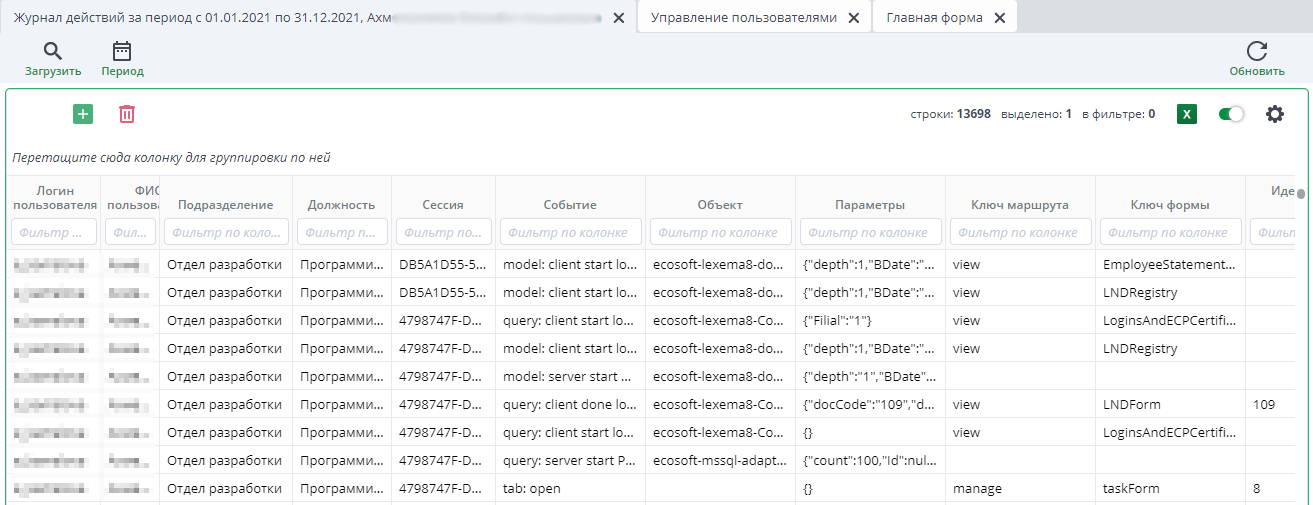The height and width of the screenshot is (505, 1313).
Task: Click the vertical scrollbar handle of table
Action: (x=1301, y=196)
